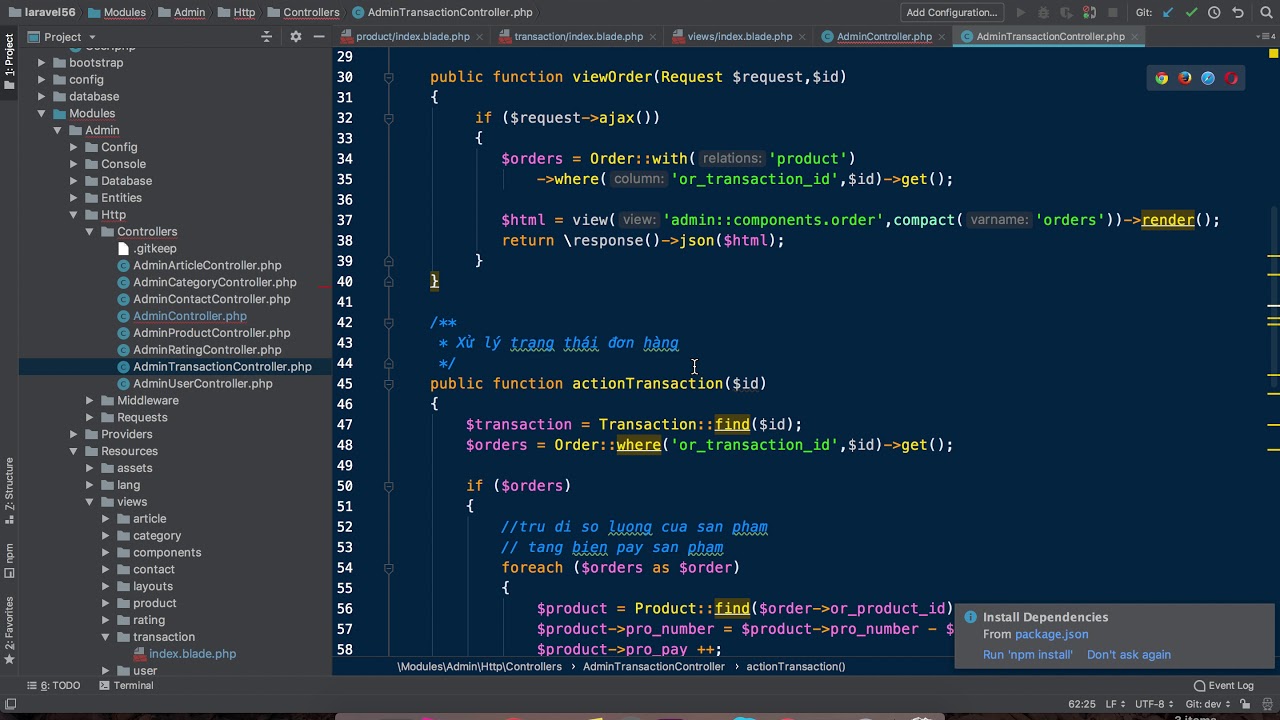Viewport: 1280px width, 720px height.
Task: Switch to views/index.blade.php tab
Action: point(740,37)
